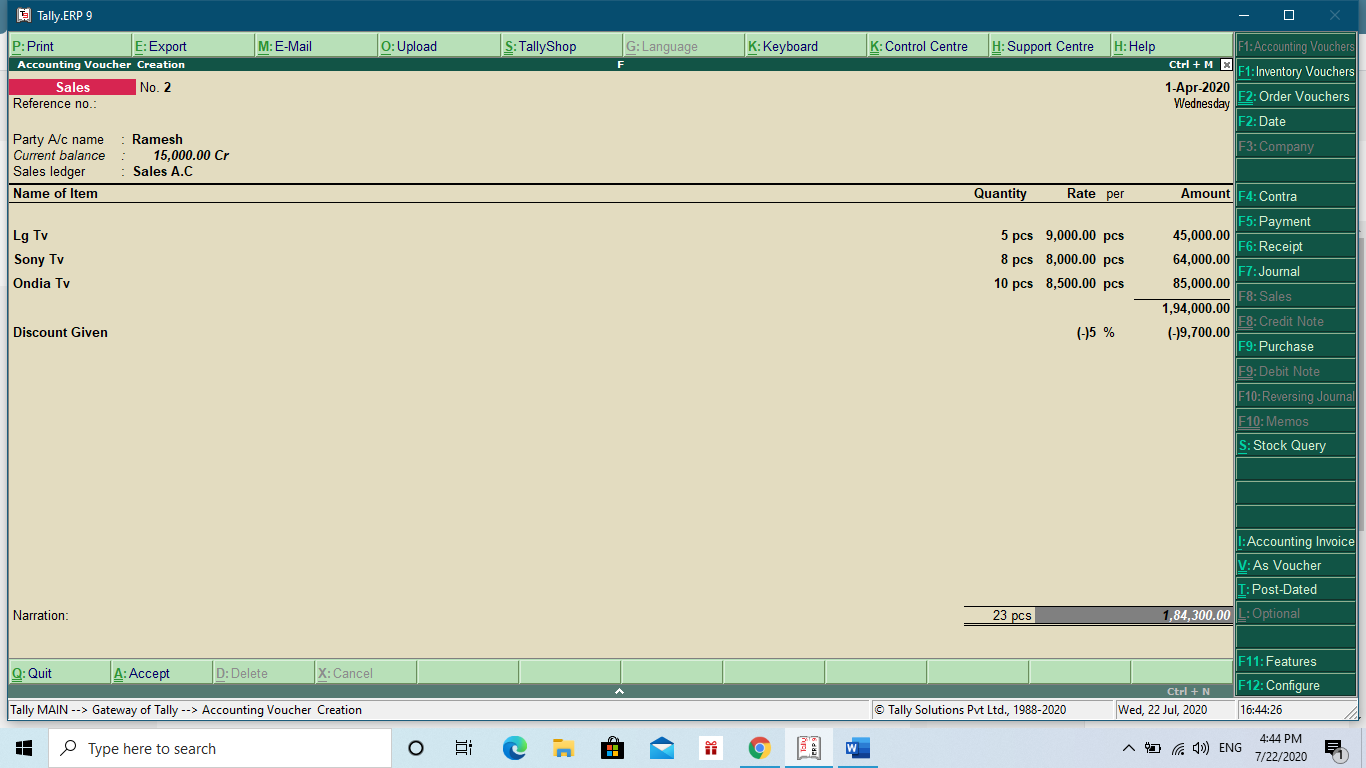Switch to Tally.ERP 9 taskbar icon
Image resolution: width=1366 pixels, height=768 pixels.
pyautogui.click(x=808, y=748)
